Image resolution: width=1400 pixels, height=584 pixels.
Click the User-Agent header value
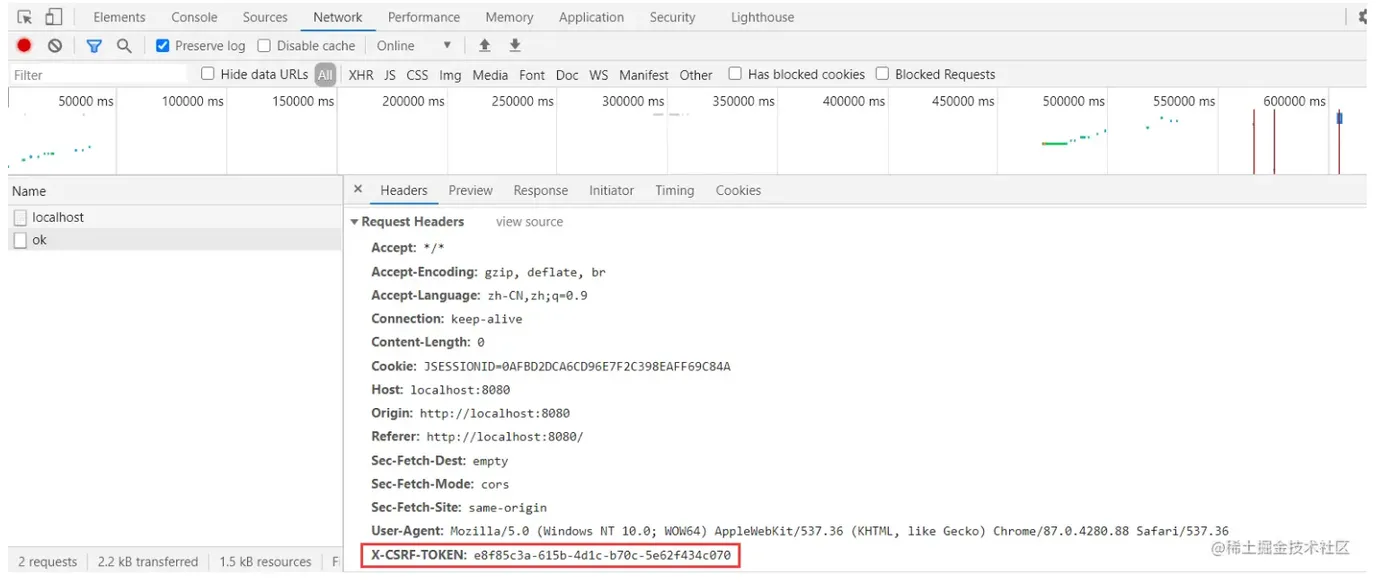[839, 531]
